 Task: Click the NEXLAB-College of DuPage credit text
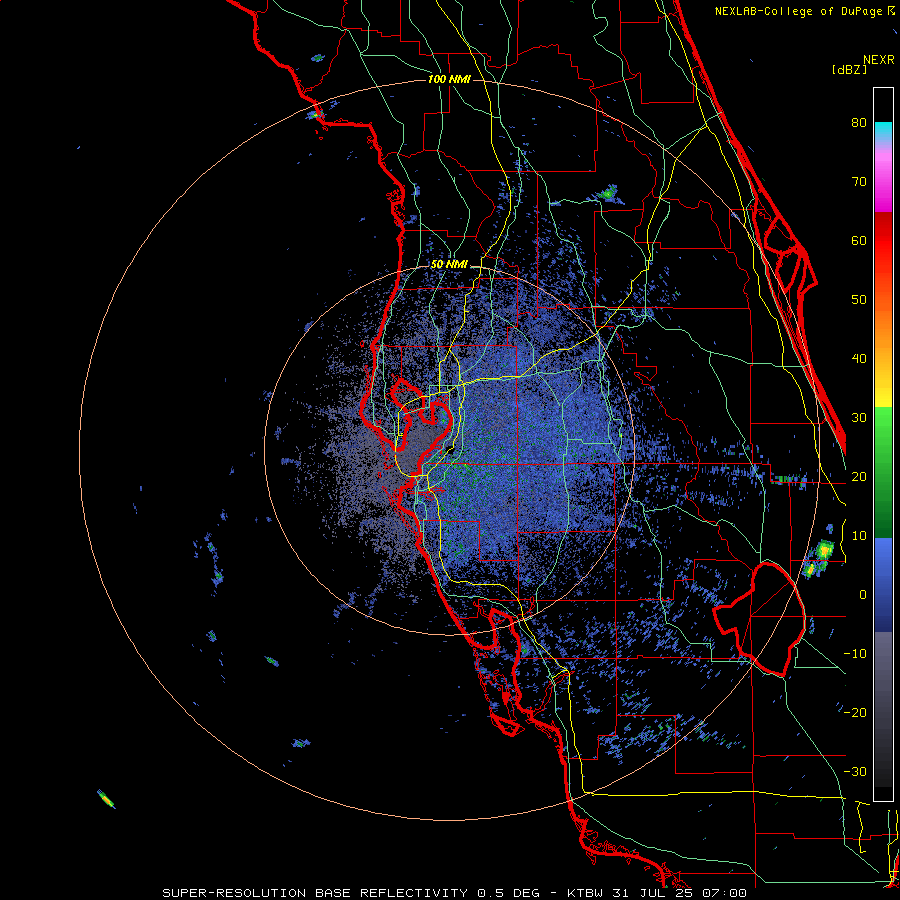(799, 11)
